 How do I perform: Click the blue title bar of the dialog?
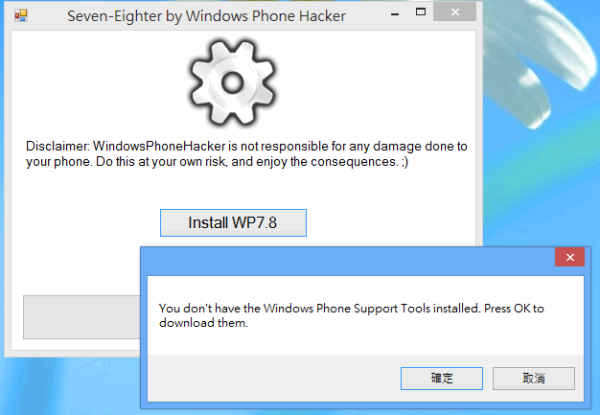pyautogui.click(x=347, y=261)
